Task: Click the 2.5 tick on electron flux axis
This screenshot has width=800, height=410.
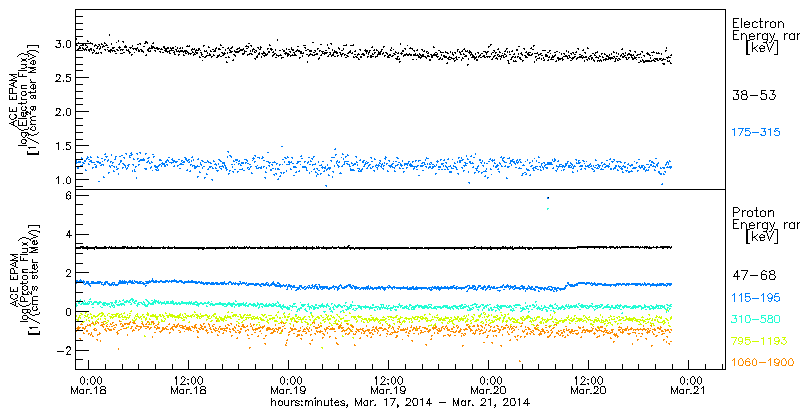Action: coord(62,78)
